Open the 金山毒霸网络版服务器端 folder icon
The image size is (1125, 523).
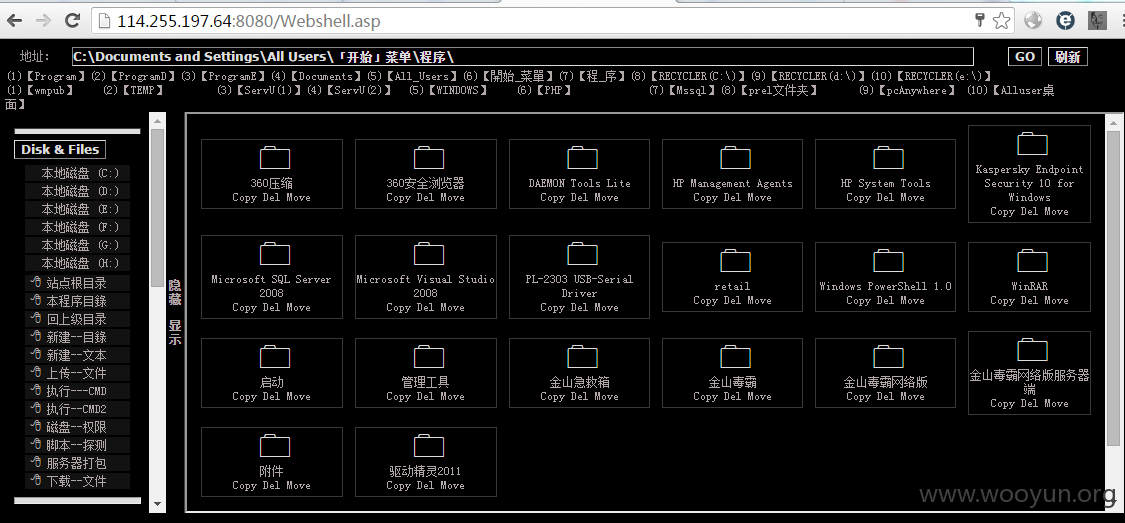coord(1032,350)
